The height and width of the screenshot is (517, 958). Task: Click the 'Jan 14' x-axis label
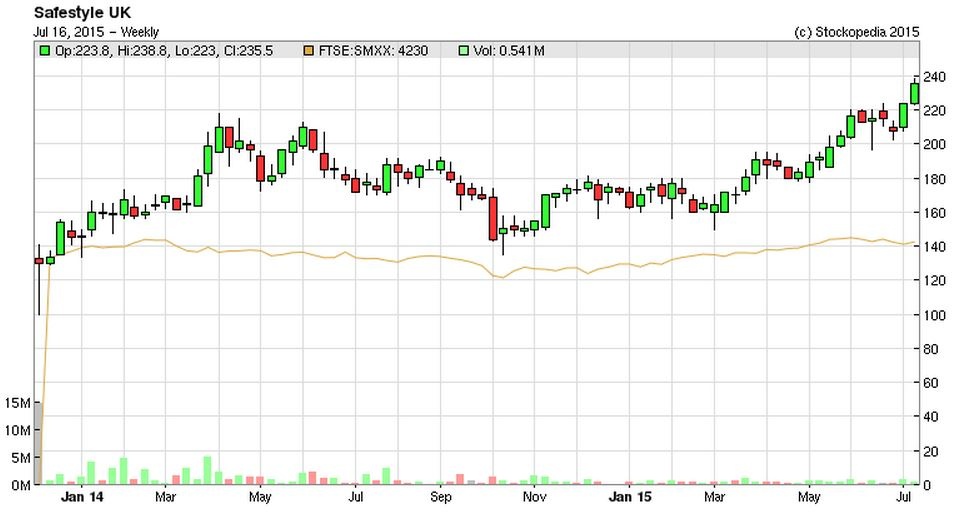click(82, 497)
